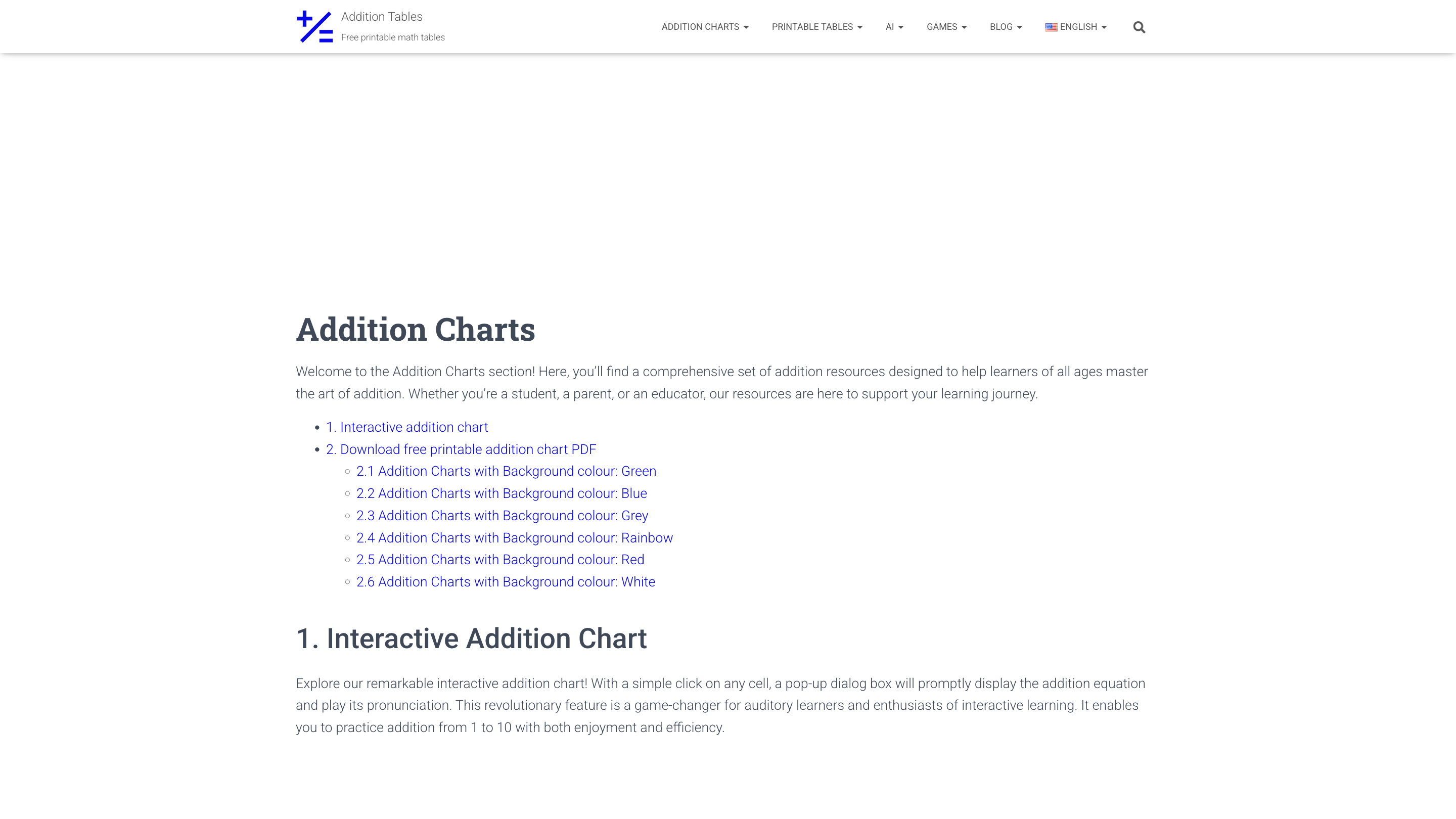Open the search icon in the header

pyautogui.click(x=1140, y=27)
